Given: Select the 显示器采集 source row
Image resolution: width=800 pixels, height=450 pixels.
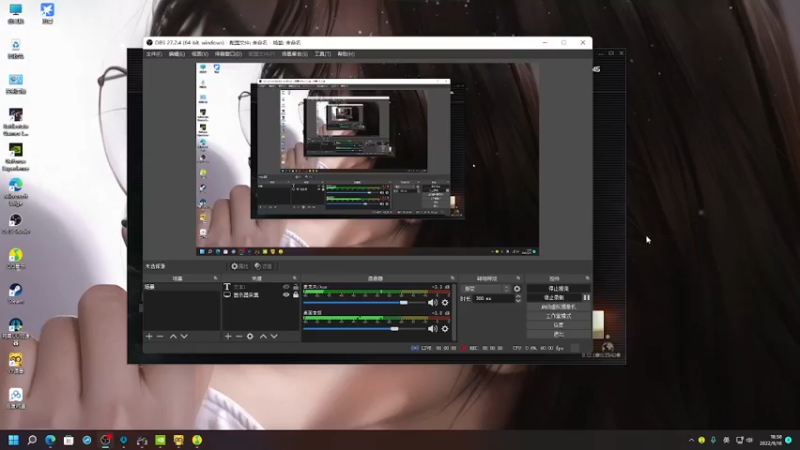Looking at the screenshot, I should (x=261, y=295).
